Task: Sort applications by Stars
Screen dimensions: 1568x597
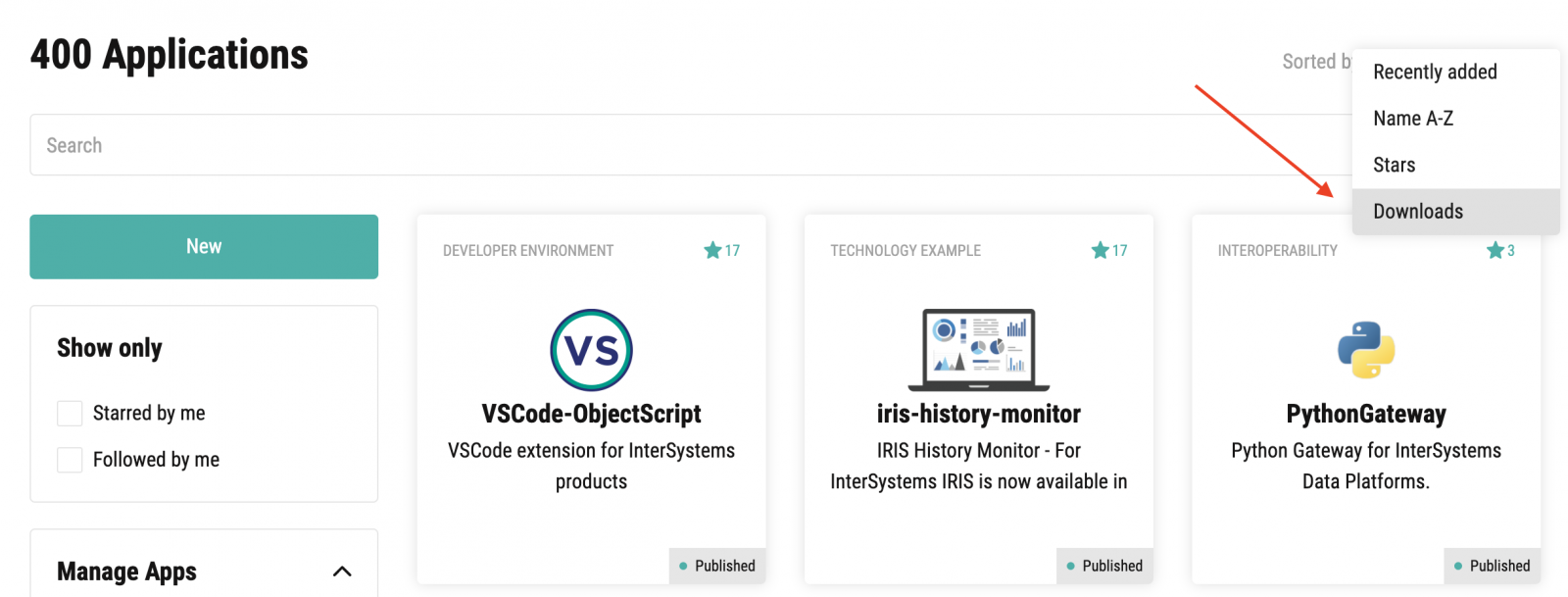Action: pos(1455,165)
